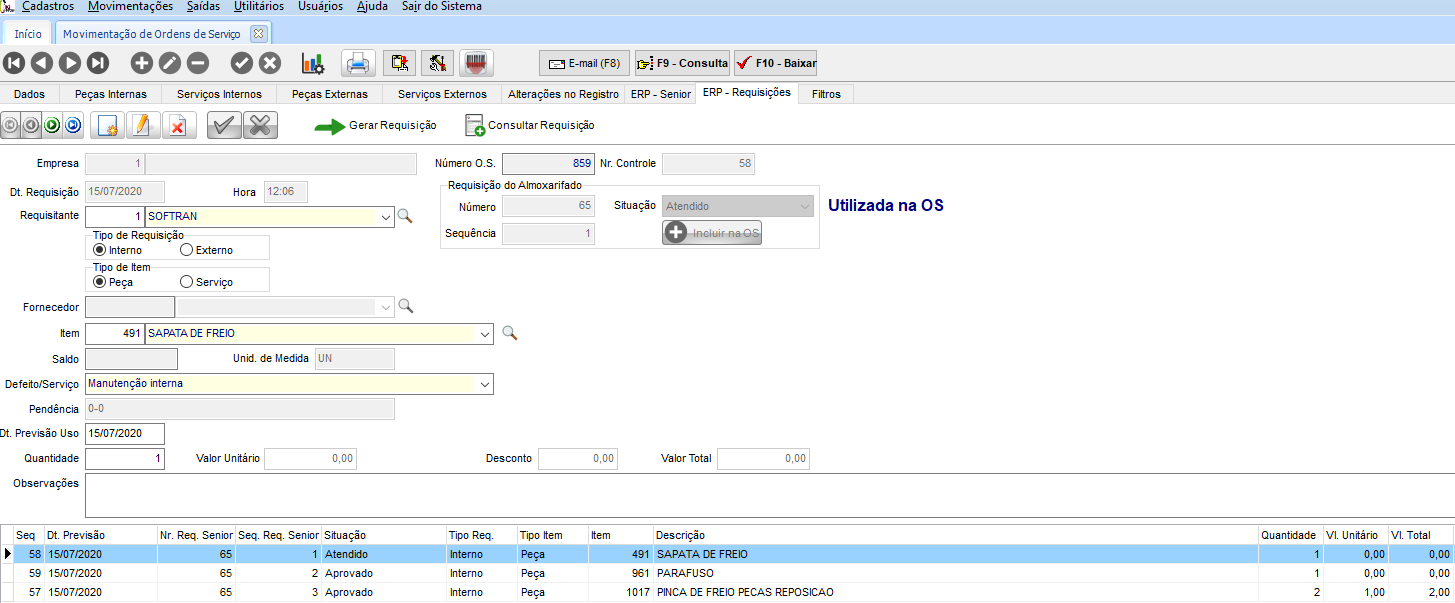Click Gerar Requisição
The width and height of the screenshot is (1455, 603).
[x=376, y=126]
